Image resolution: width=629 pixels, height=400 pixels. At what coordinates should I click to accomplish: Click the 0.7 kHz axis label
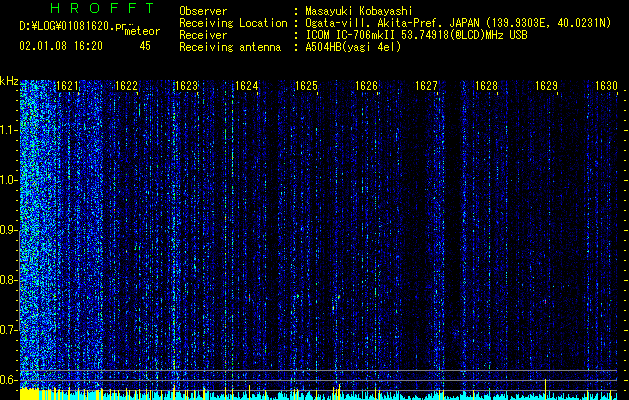click(8, 330)
